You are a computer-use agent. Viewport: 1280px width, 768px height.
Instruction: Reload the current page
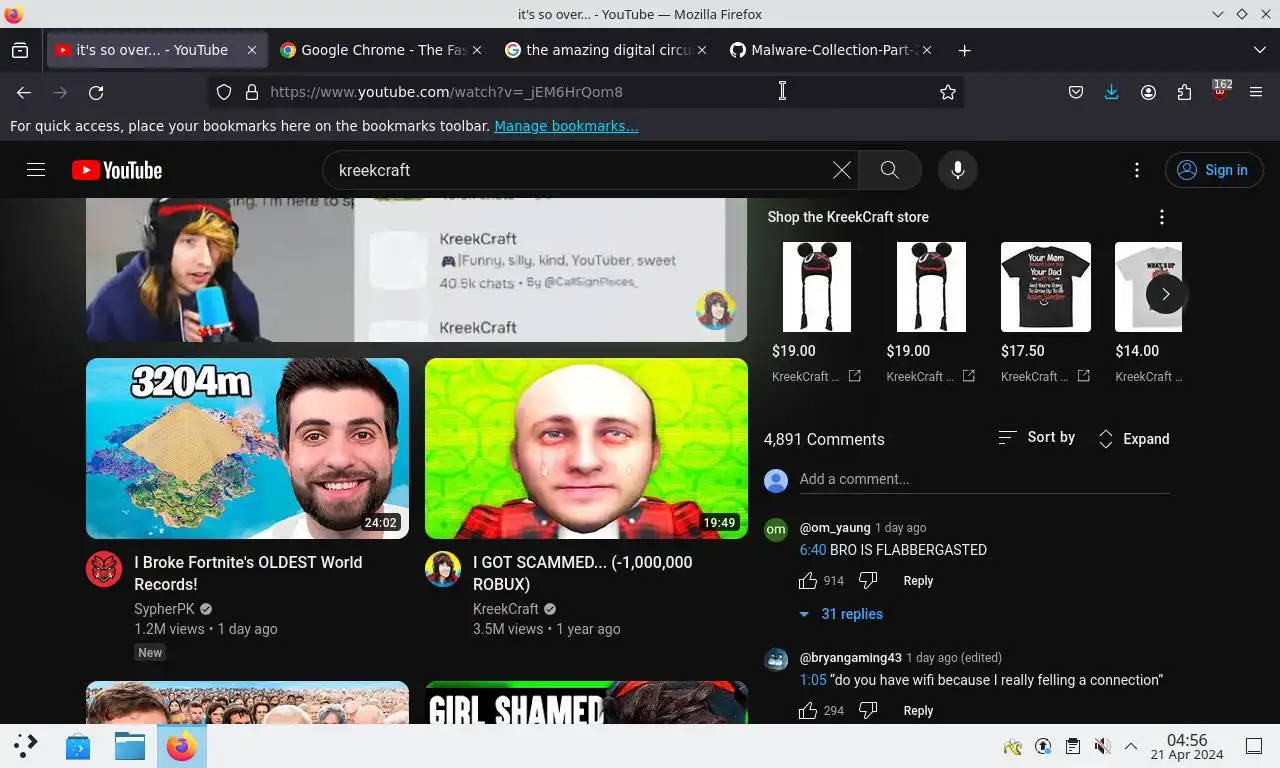(x=96, y=92)
